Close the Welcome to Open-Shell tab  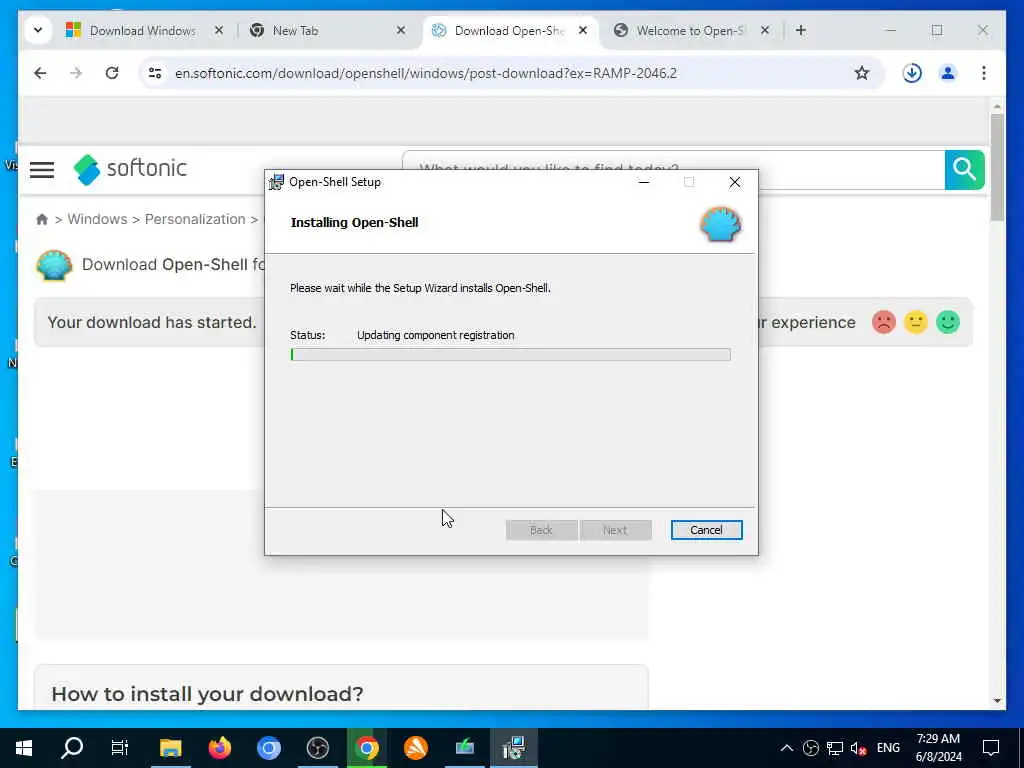(x=765, y=30)
